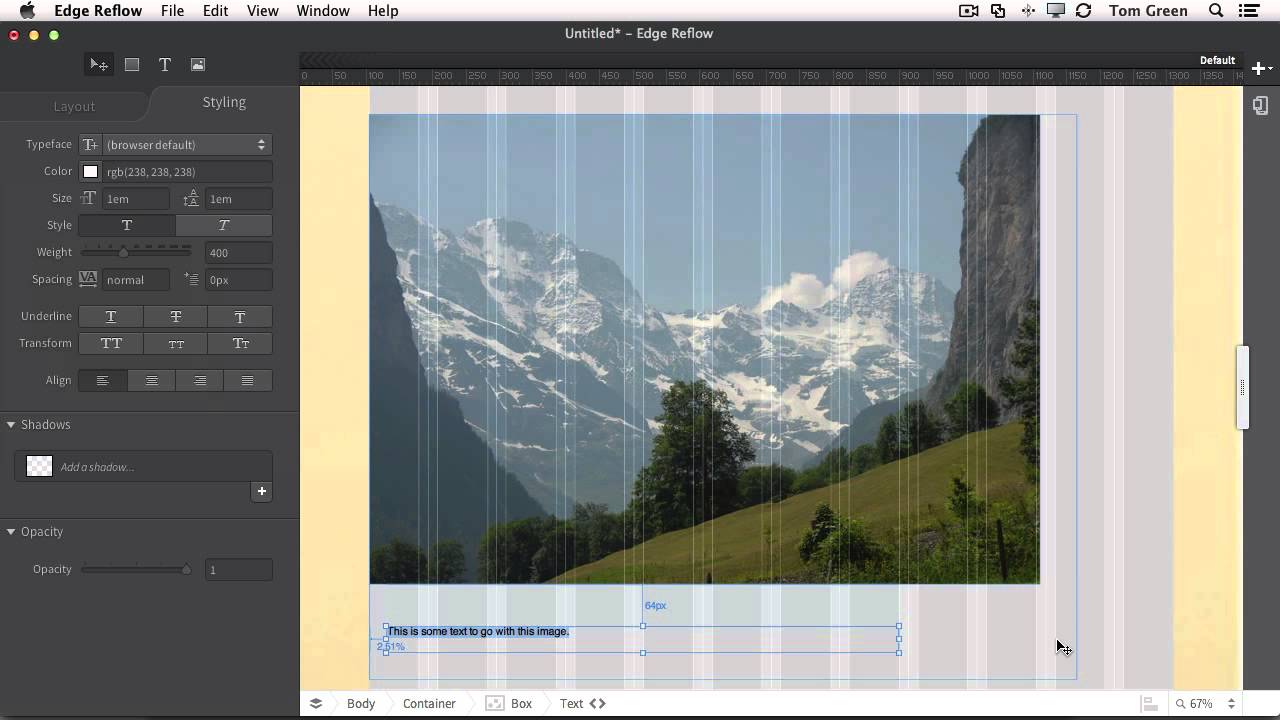Screen dimensions: 1280x720
Task: Click the Text code brackets icon in breadcrumb
Action: (597, 703)
